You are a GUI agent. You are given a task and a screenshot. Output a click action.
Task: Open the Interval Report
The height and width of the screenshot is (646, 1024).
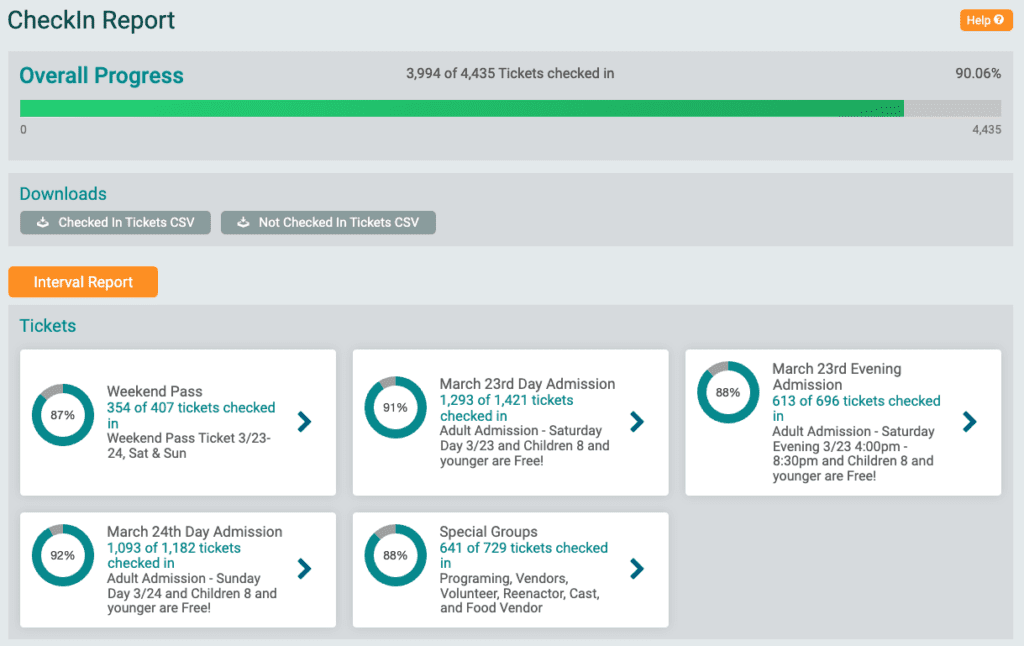83,282
